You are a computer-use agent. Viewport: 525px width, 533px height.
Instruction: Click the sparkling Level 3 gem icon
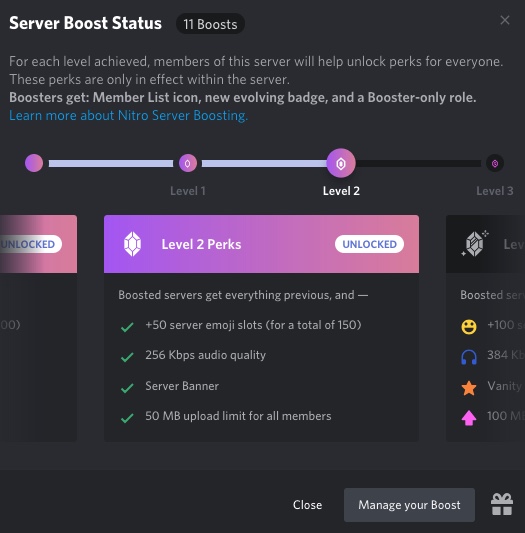[475, 243]
